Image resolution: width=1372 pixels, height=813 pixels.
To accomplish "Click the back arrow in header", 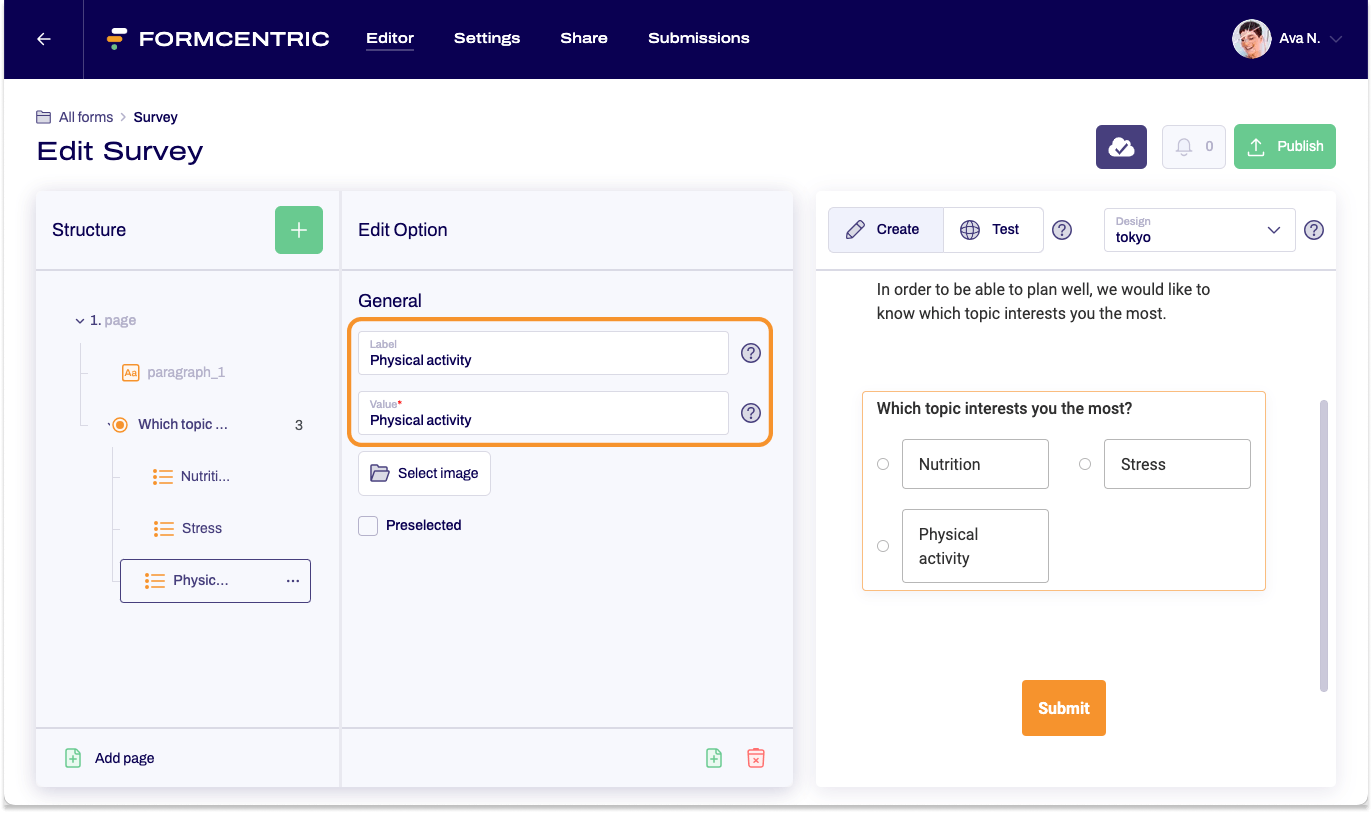I will click(x=43, y=39).
